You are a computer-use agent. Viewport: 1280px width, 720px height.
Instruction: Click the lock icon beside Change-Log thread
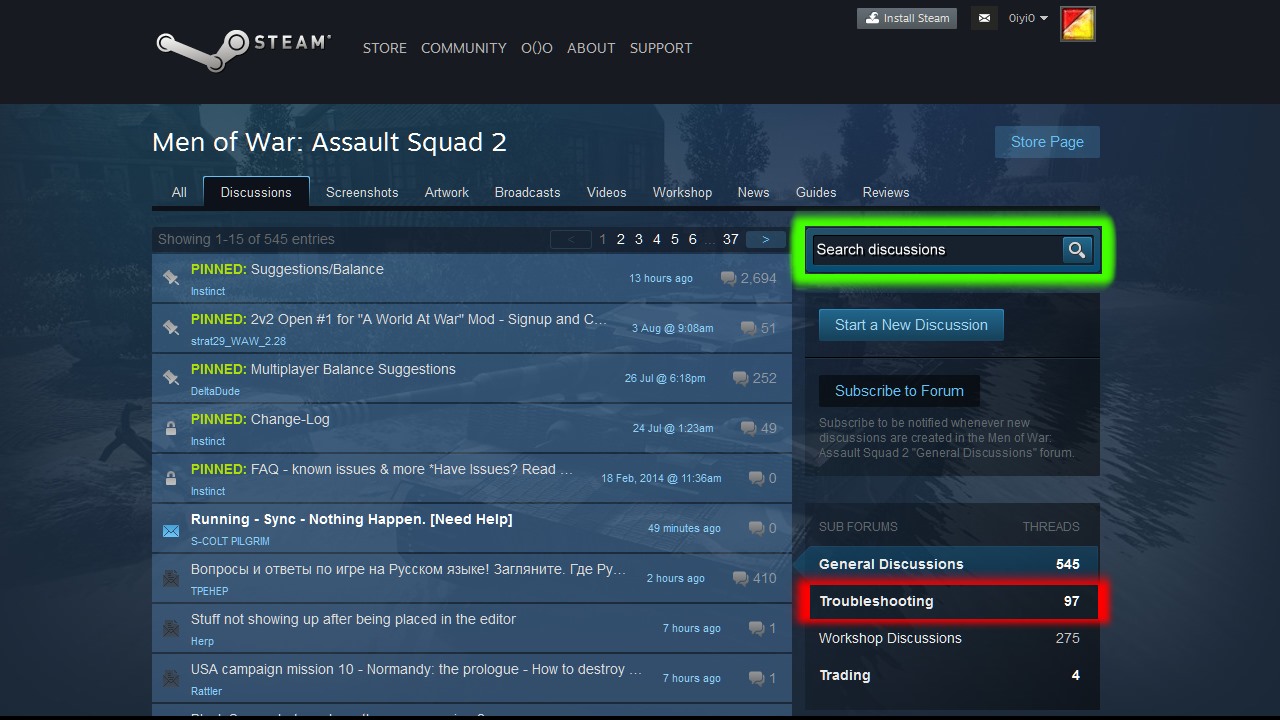[x=171, y=428]
